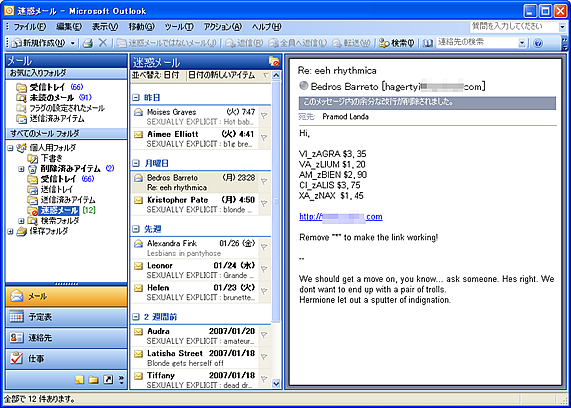571x408 pixels.
Task: Select フラグの設定されたメール folder
Action: click(60, 108)
